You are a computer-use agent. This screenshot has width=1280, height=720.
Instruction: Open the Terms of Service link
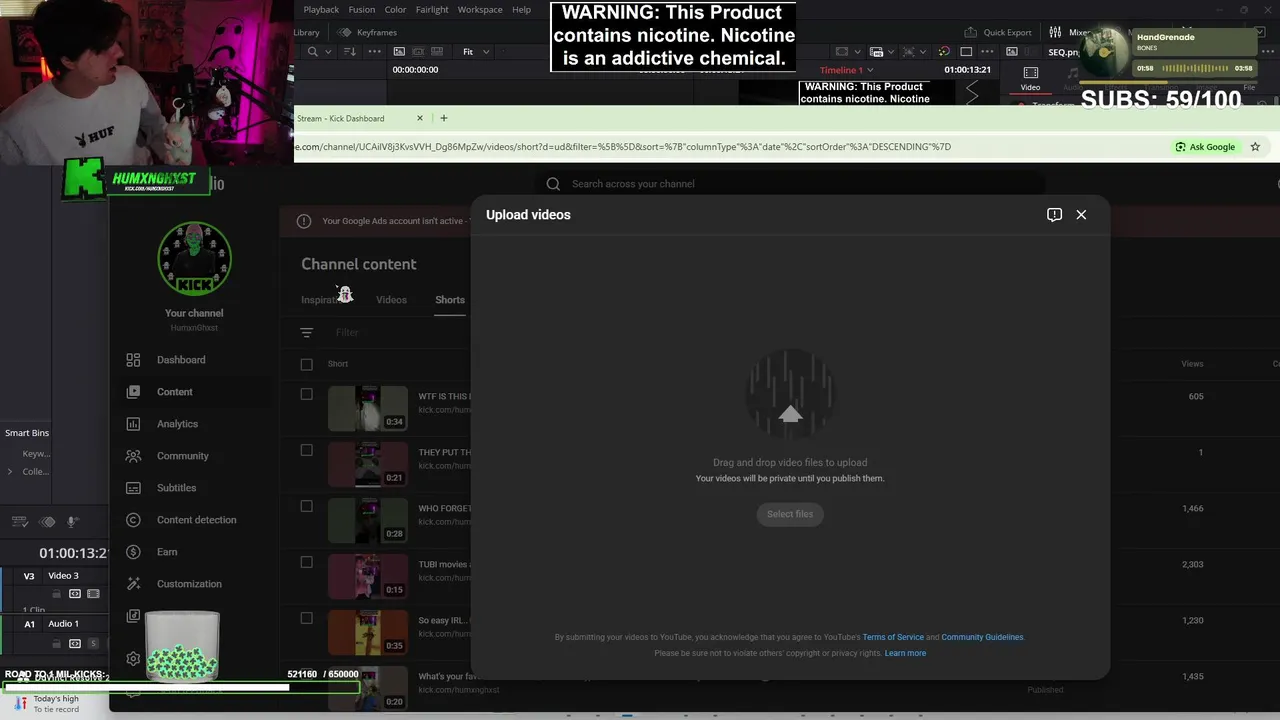(893, 637)
